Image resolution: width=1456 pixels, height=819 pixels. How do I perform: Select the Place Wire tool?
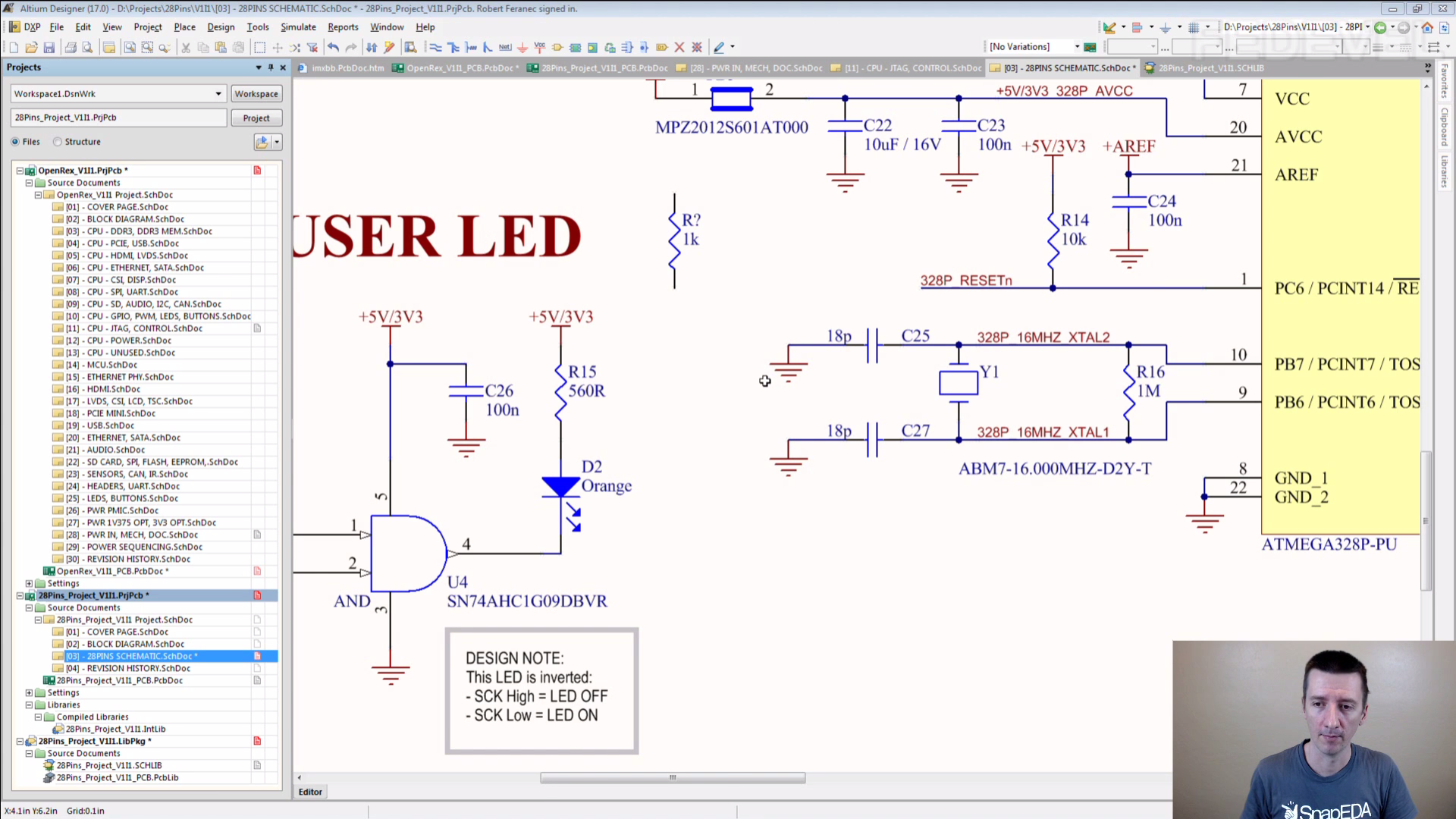tap(435, 47)
